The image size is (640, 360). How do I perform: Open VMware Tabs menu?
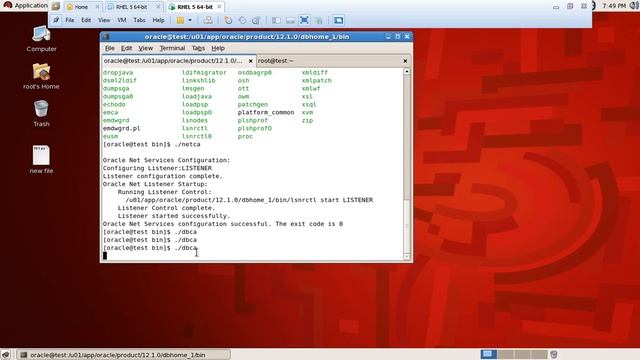[x=139, y=20]
